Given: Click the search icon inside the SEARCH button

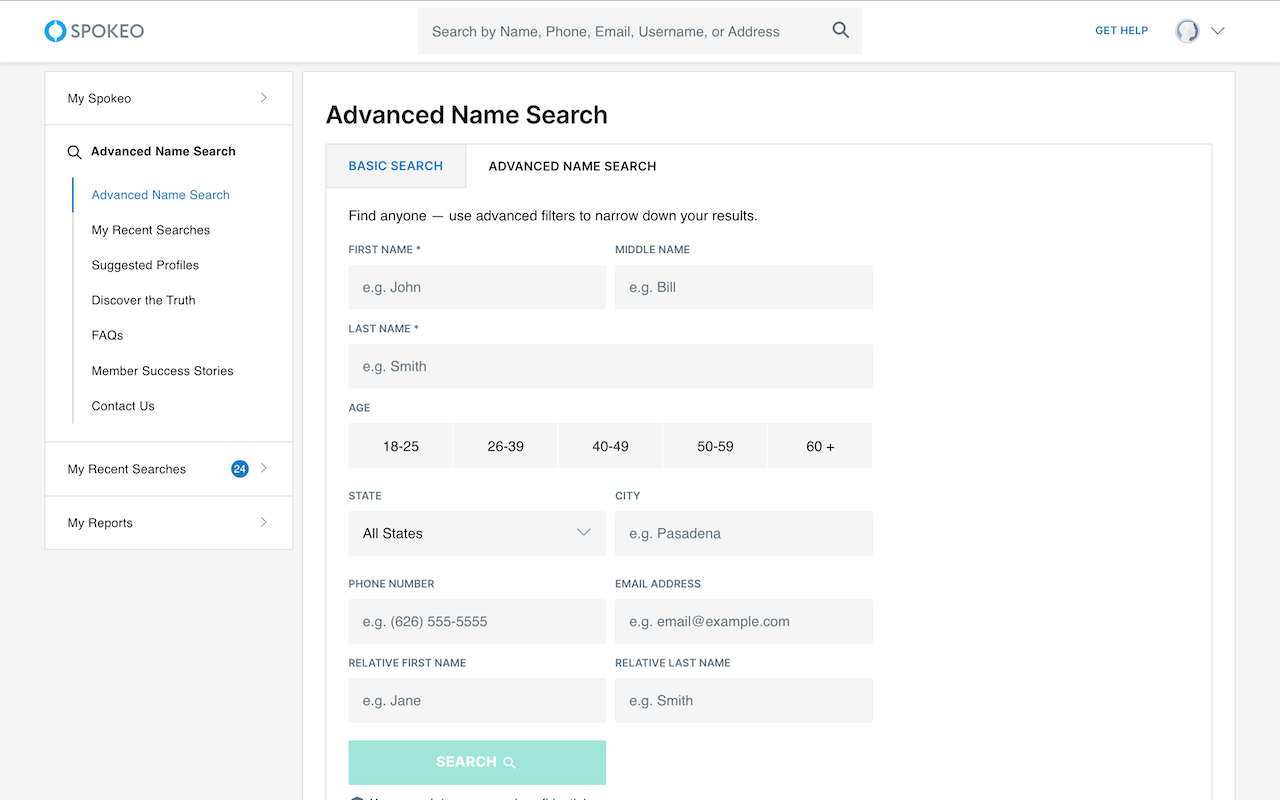Looking at the screenshot, I should pyautogui.click(x=508, y=762).
